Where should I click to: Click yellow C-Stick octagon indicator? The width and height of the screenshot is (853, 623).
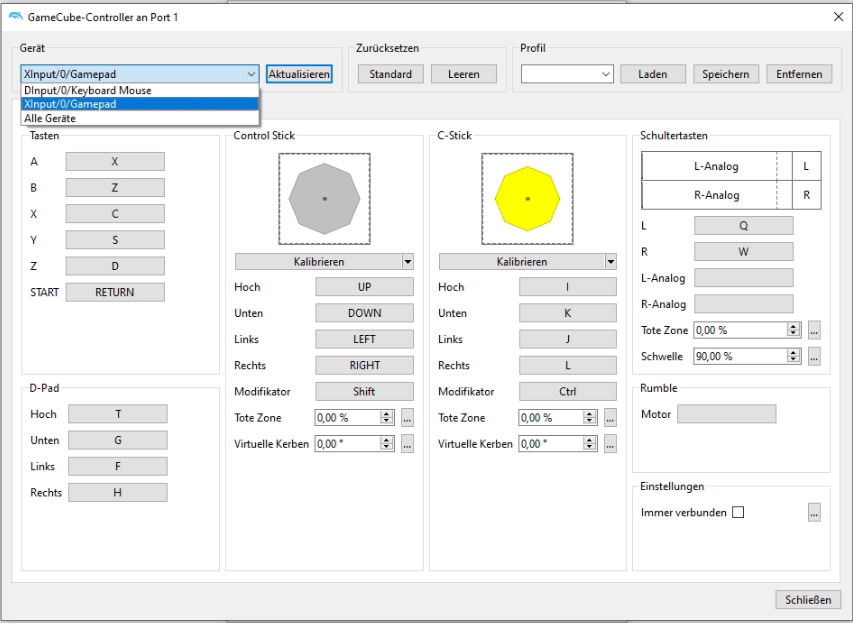click(x=528, y=199)
